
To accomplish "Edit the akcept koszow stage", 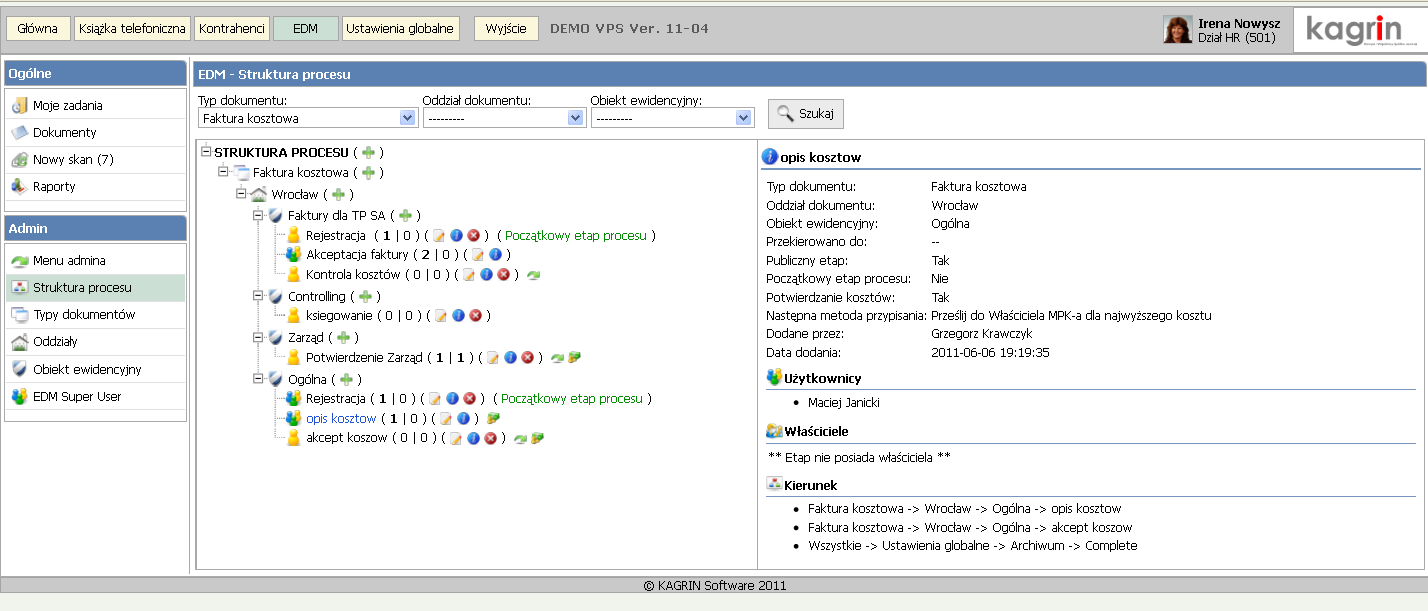I will click(x=457, y=438).
